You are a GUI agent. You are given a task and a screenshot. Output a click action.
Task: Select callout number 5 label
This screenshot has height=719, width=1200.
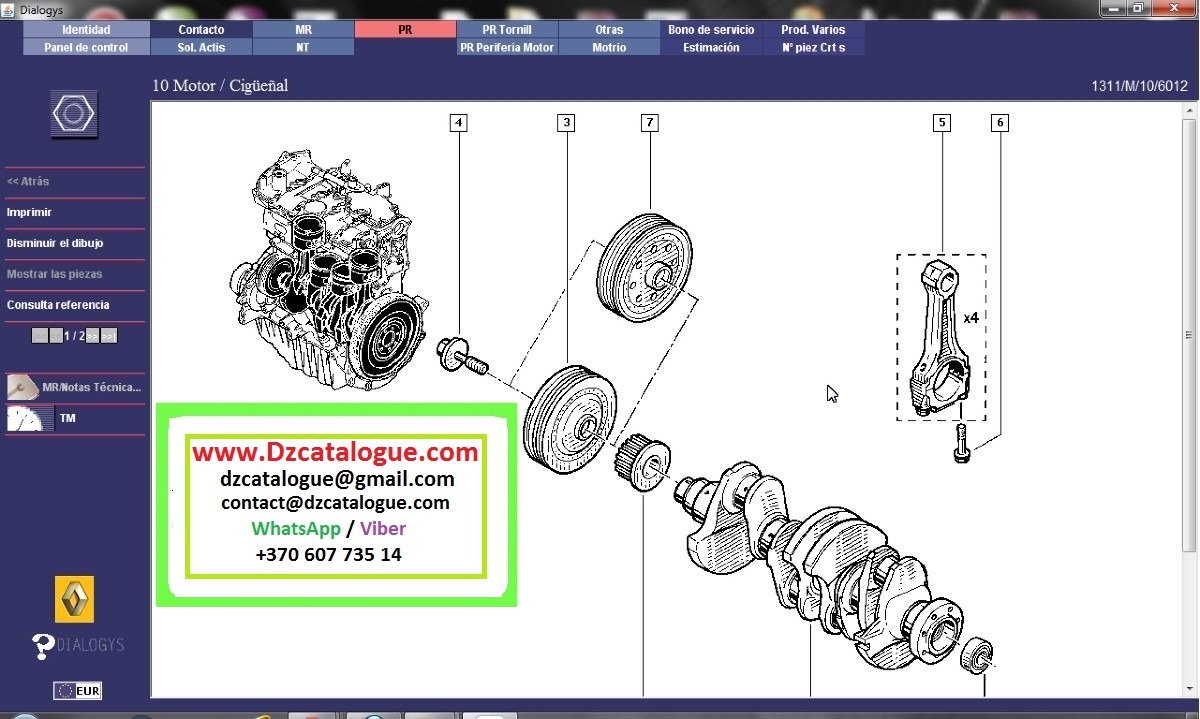pyautogui.click(x=941, y=123)
